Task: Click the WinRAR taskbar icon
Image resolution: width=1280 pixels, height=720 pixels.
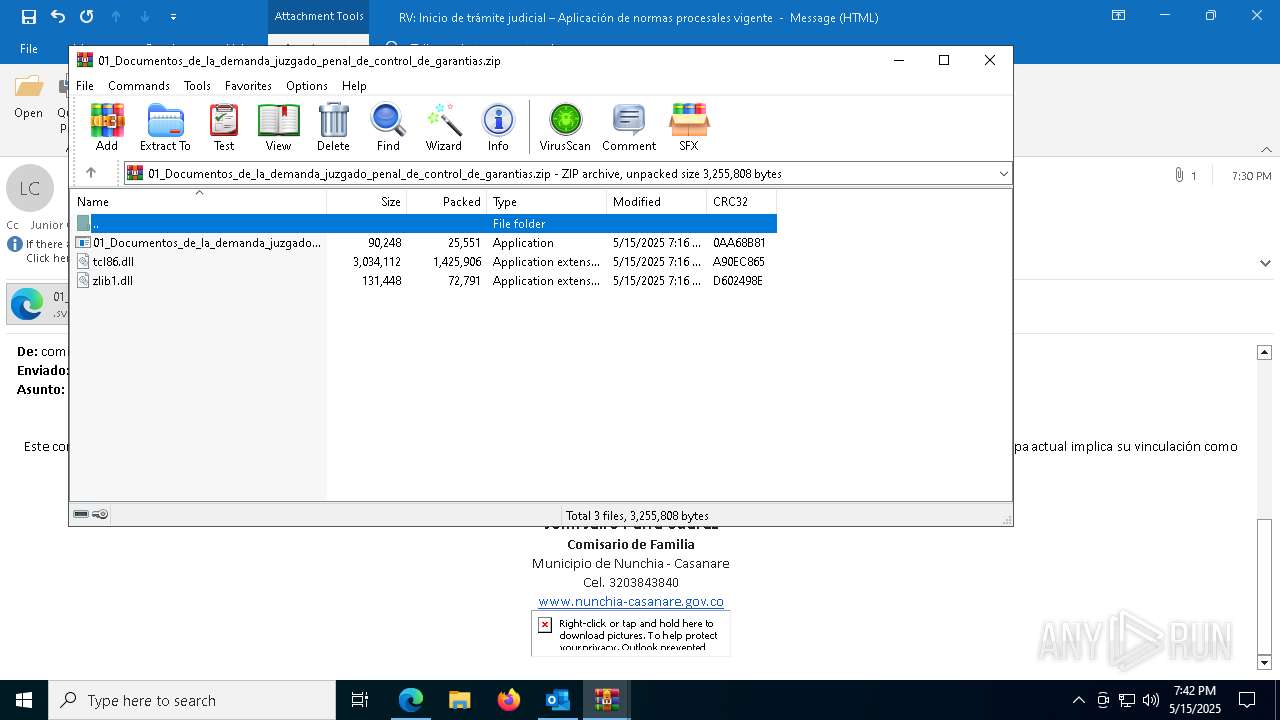Action: click(607, 700)
